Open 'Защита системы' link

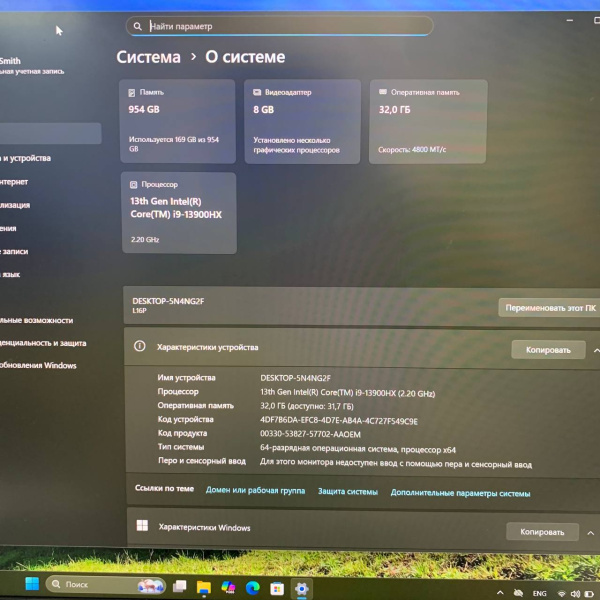347,492
